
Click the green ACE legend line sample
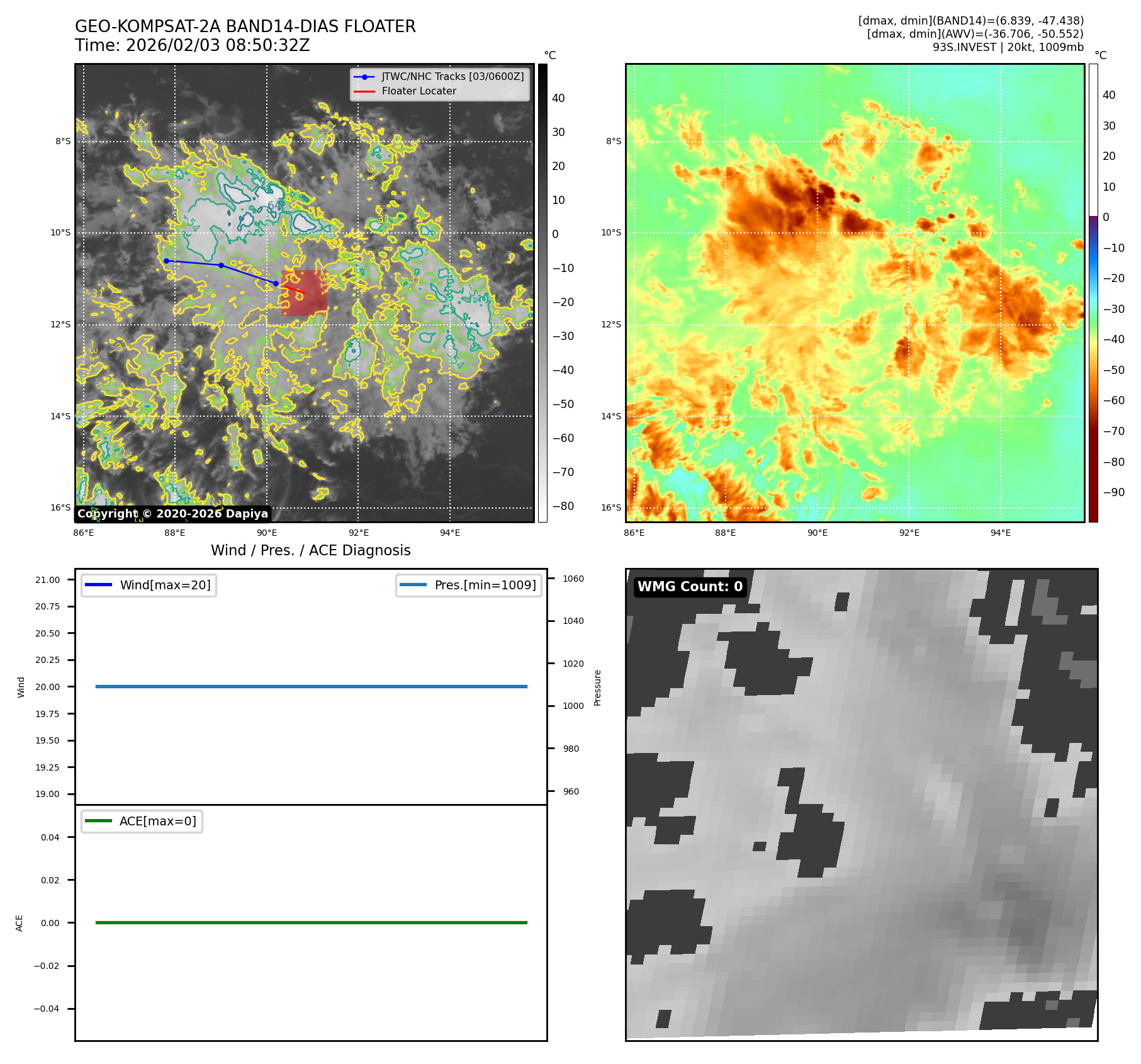click(x=98, y=821)
